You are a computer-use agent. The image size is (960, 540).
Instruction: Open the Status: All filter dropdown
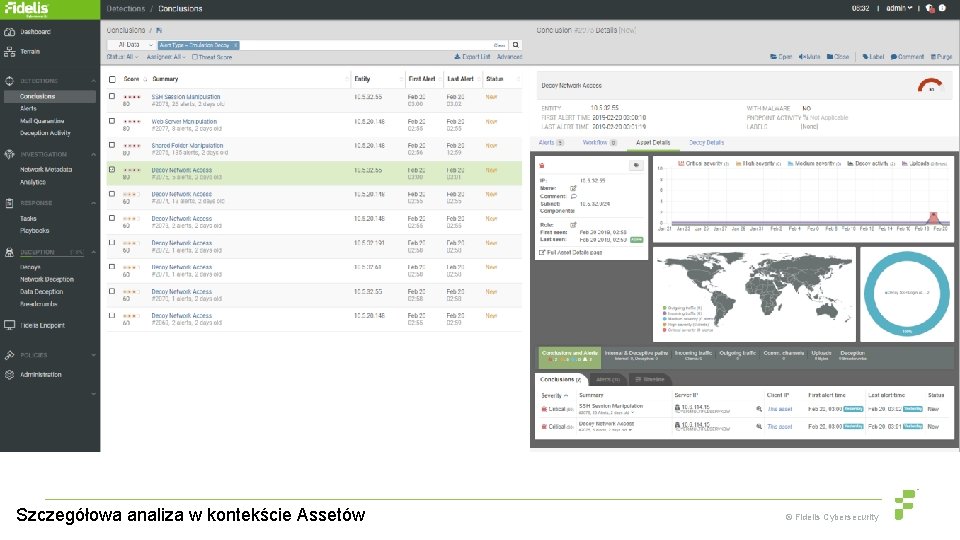[122, 57]
